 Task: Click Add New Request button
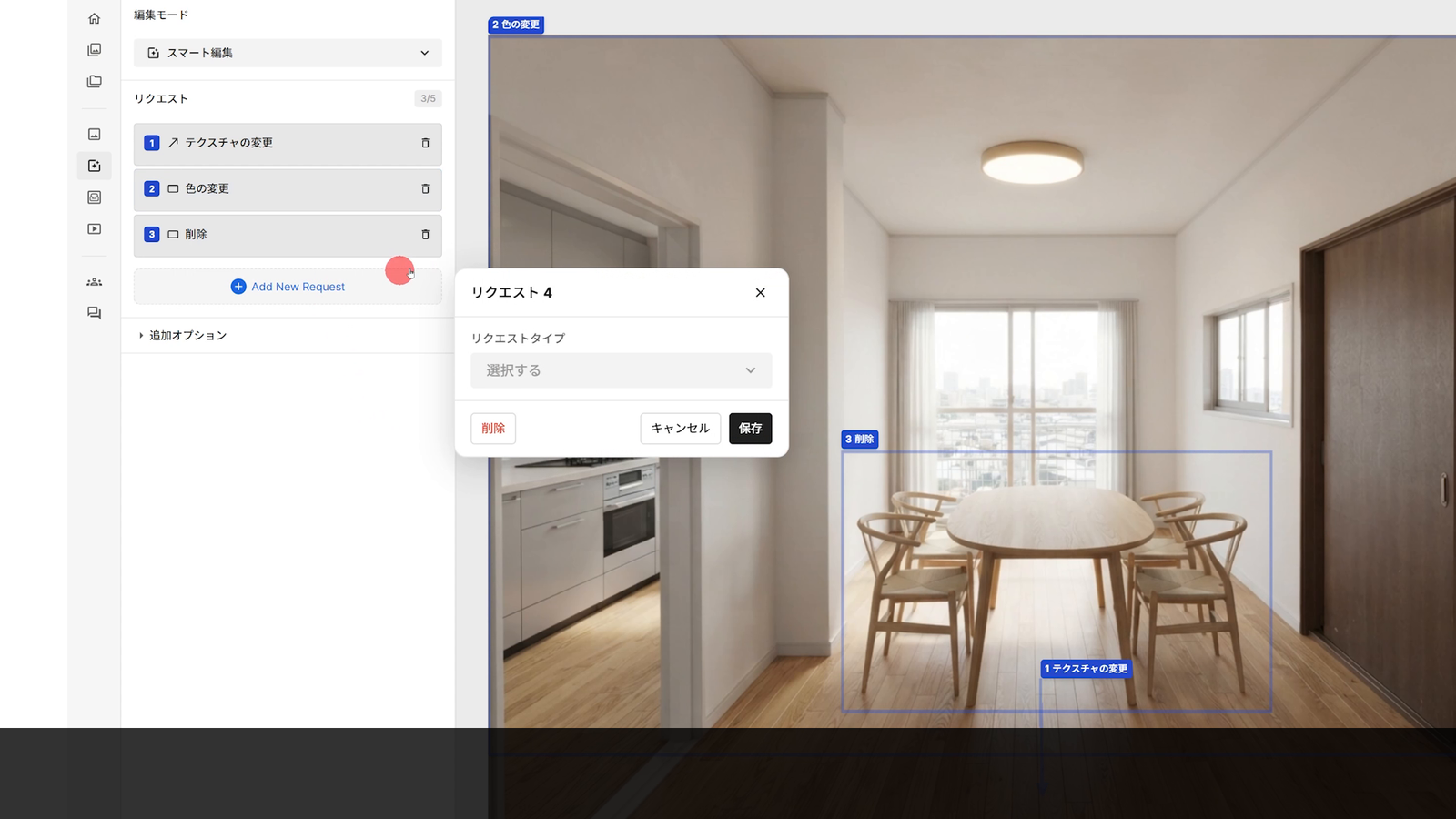(x=288, y=287)
